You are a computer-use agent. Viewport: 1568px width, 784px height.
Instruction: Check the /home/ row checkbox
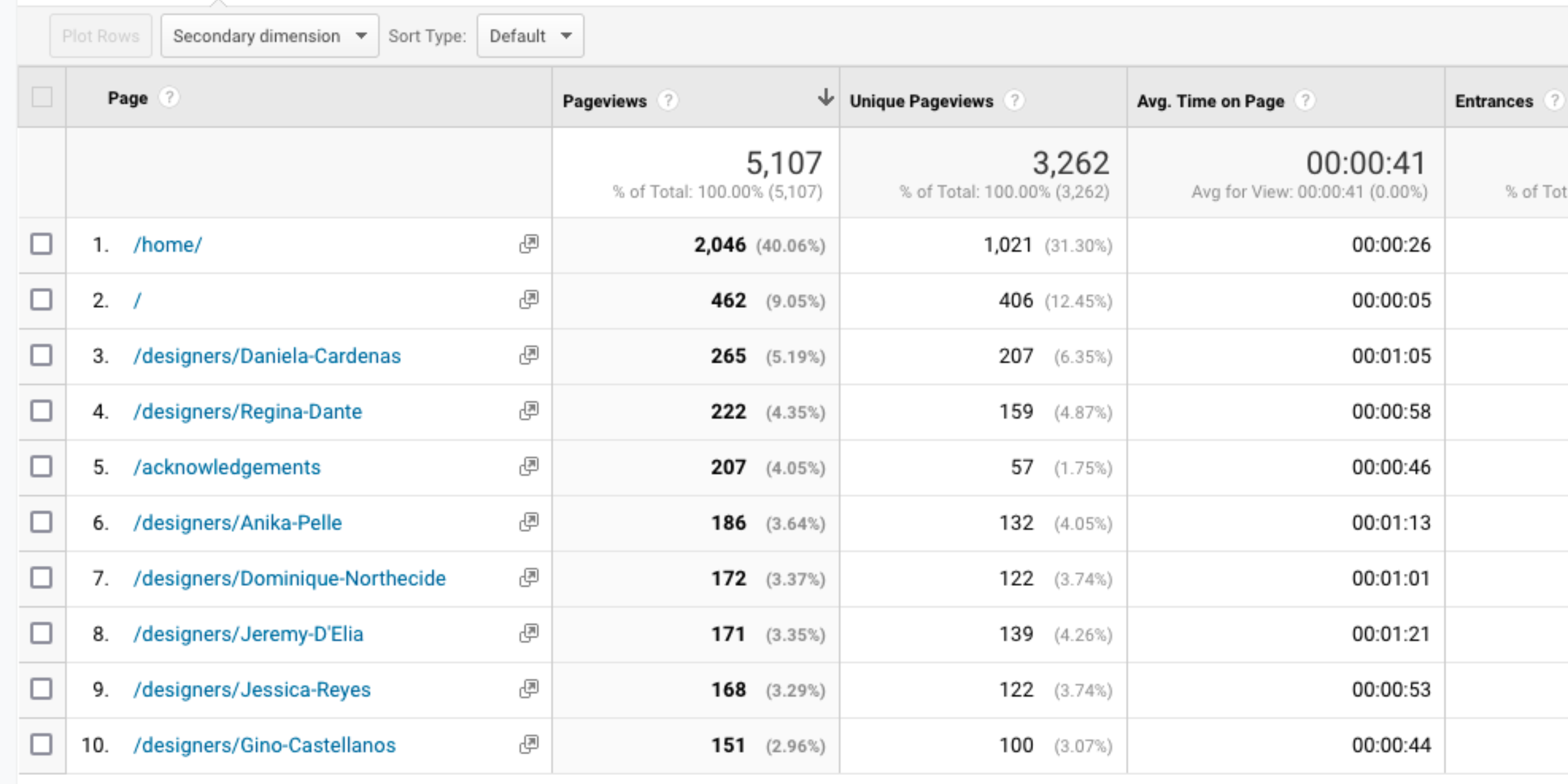[x=41, y=244]
